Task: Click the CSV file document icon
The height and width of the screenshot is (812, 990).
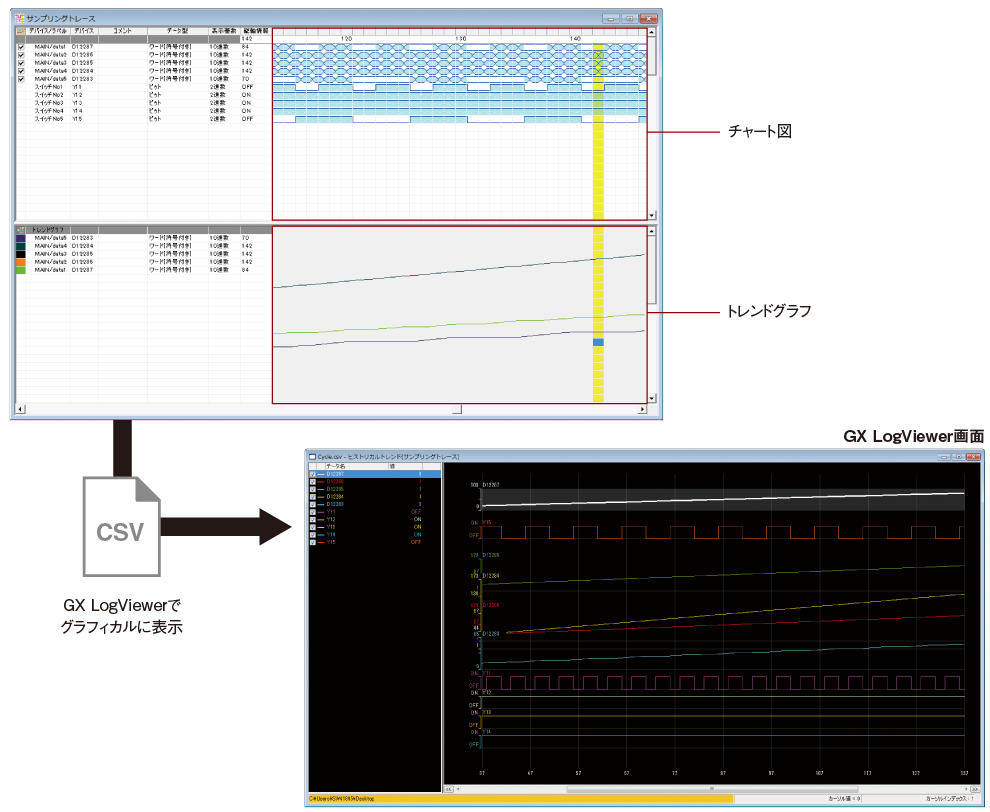Action: click(x=119, y=524)
